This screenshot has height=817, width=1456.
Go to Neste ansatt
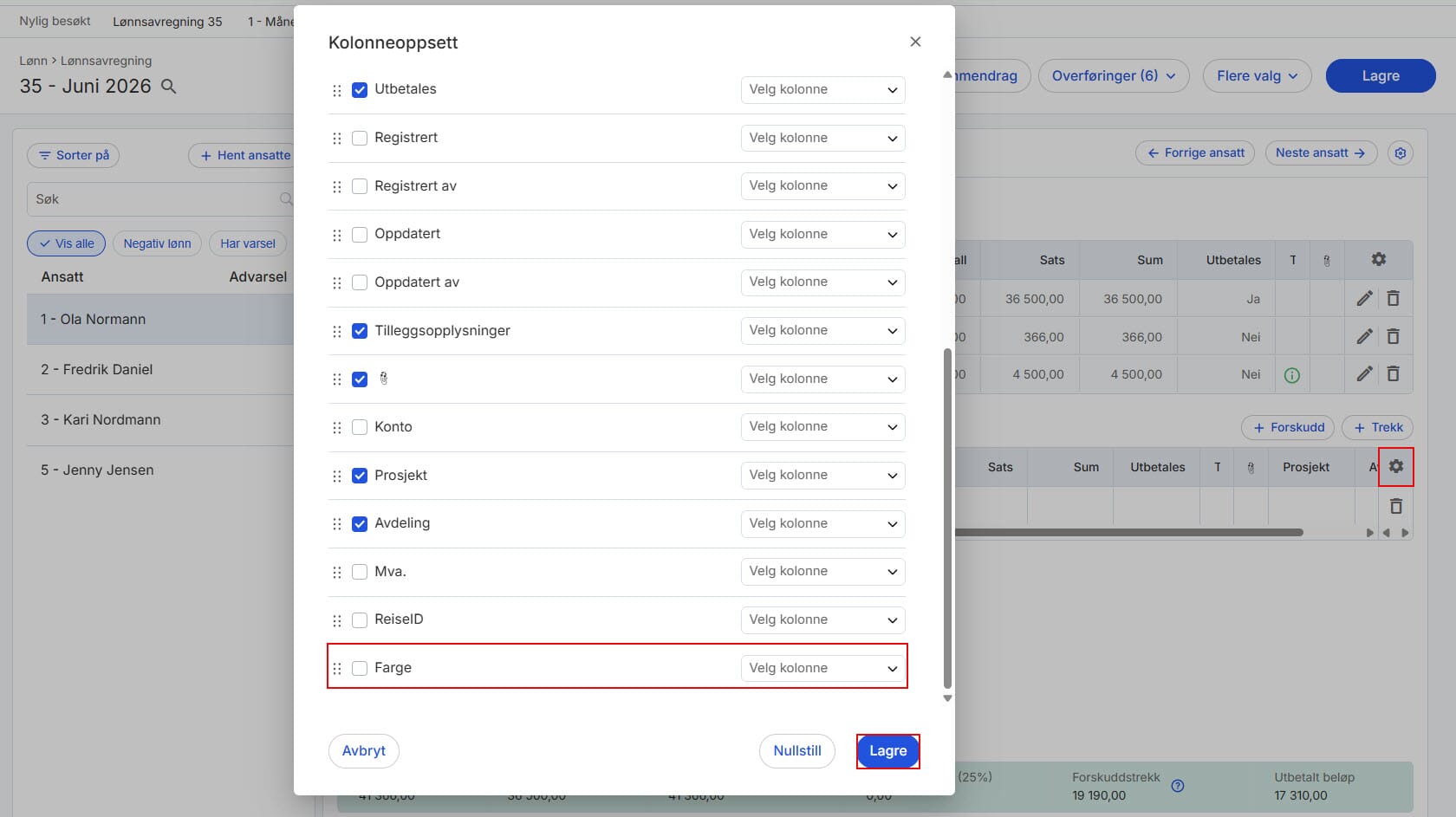tap(1321, 153)
